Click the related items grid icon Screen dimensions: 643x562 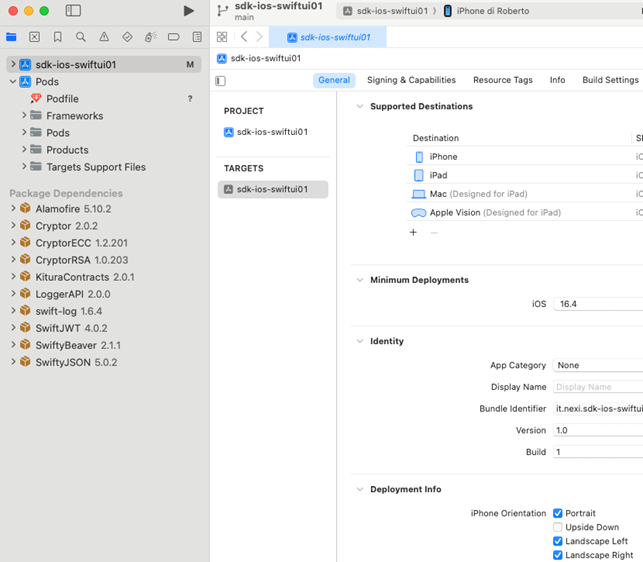pos(222,37)
